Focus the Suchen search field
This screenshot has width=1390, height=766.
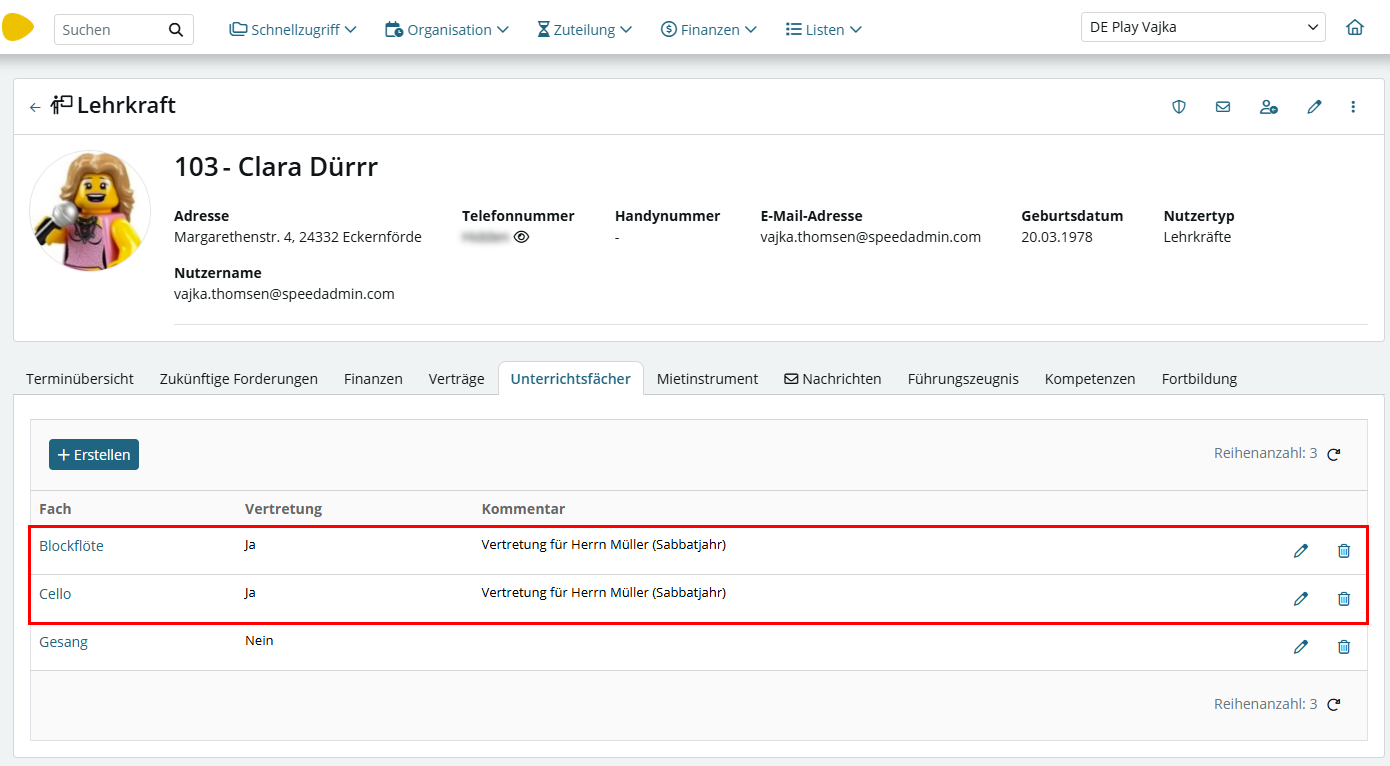point(111,30)
